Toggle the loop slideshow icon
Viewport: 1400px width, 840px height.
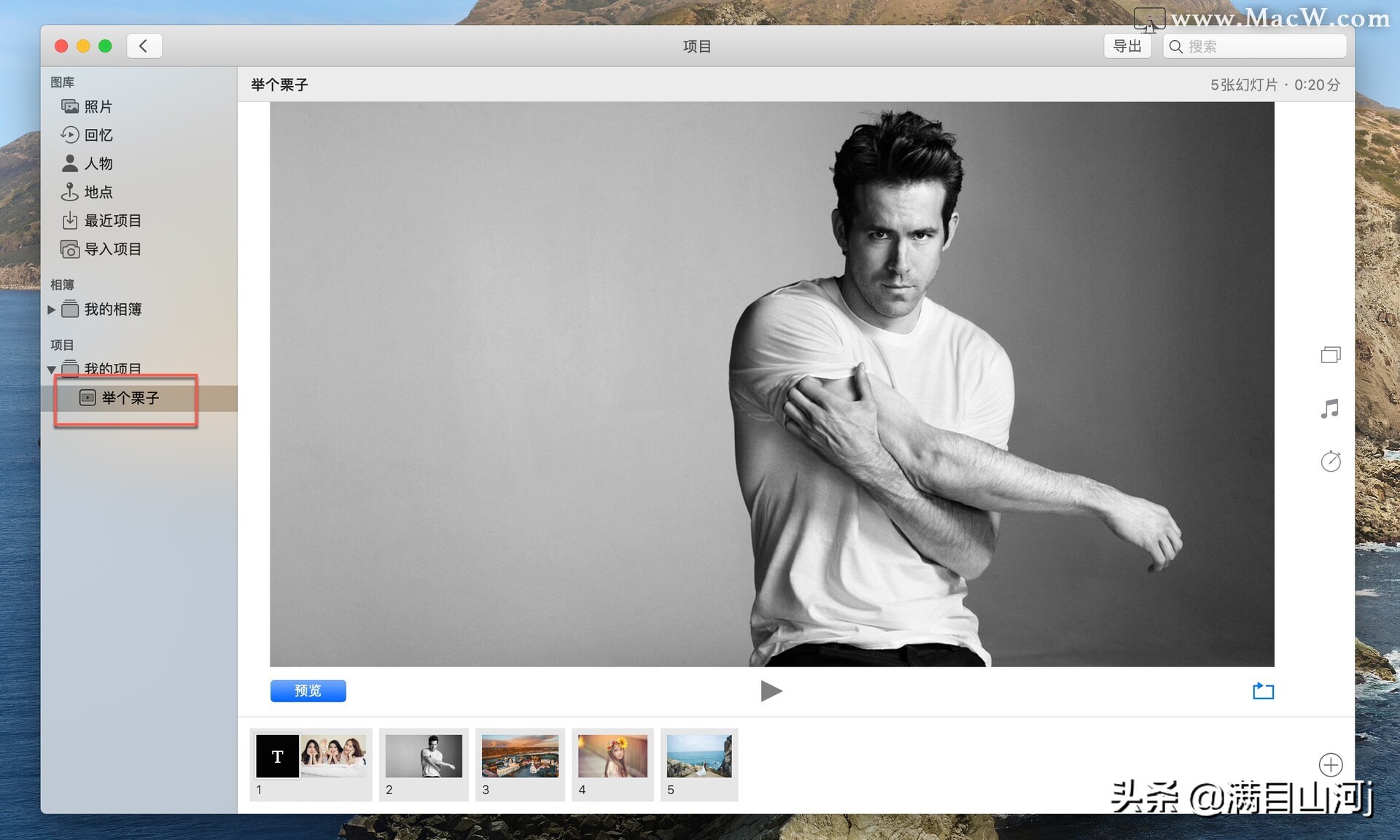coord(1263,691)
